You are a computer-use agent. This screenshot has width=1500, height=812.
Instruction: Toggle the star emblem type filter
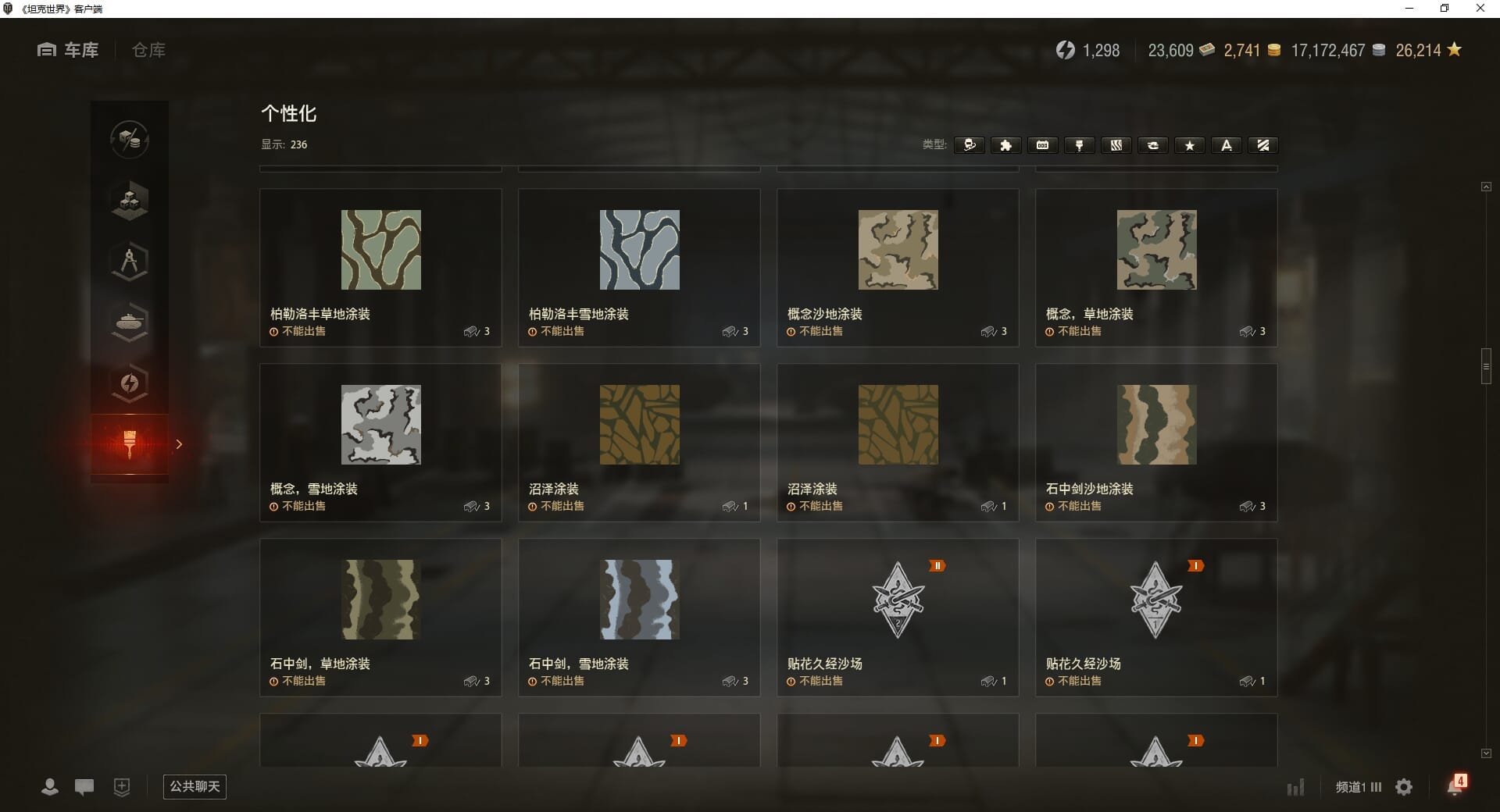coord(1190,145)
